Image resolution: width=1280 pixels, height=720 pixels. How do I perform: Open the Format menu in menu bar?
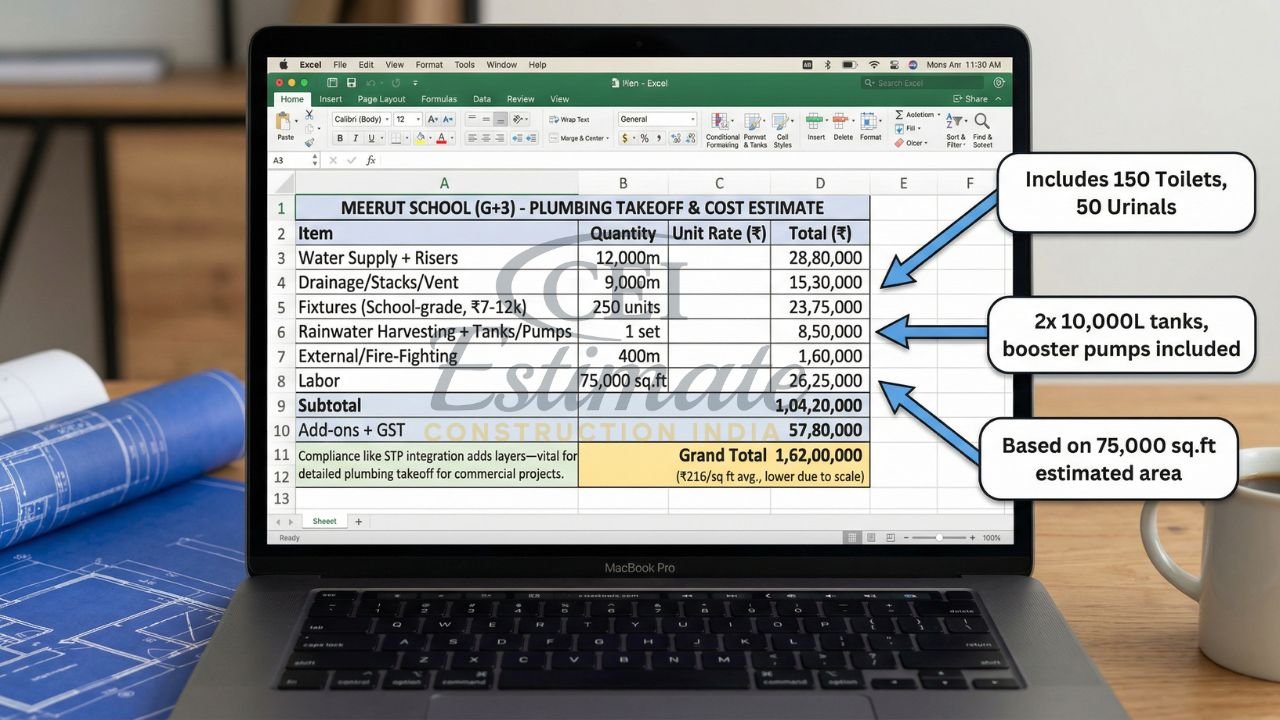click(429, 65)
